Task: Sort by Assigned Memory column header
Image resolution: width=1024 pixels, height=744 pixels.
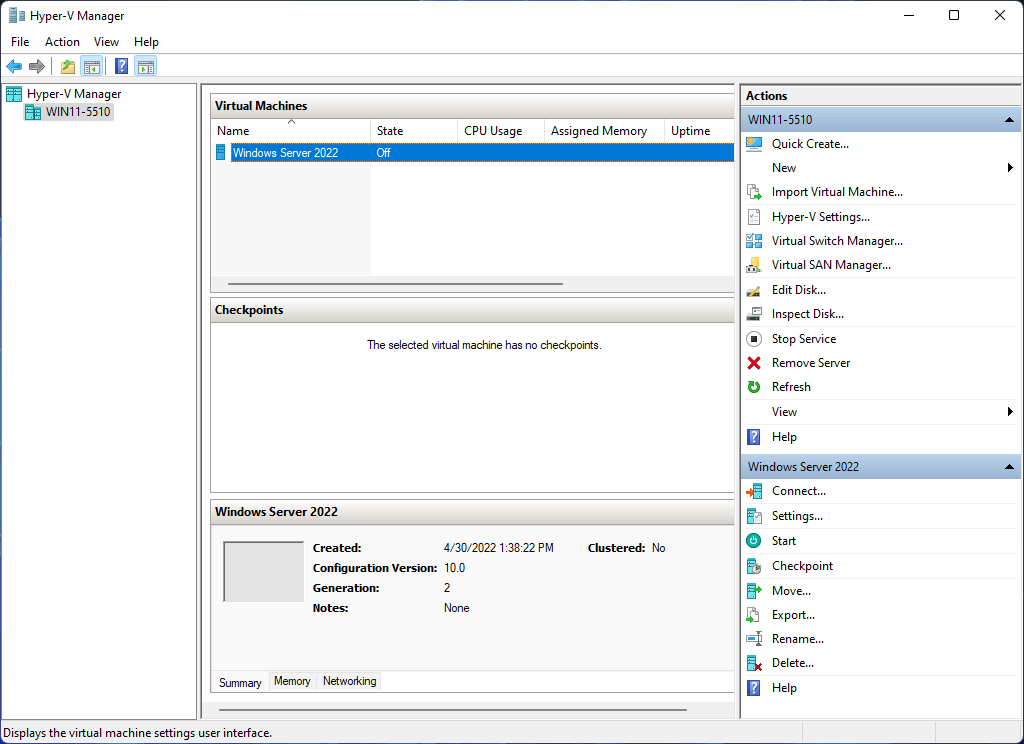Action: pyautogui.click(x=604, y=131)
